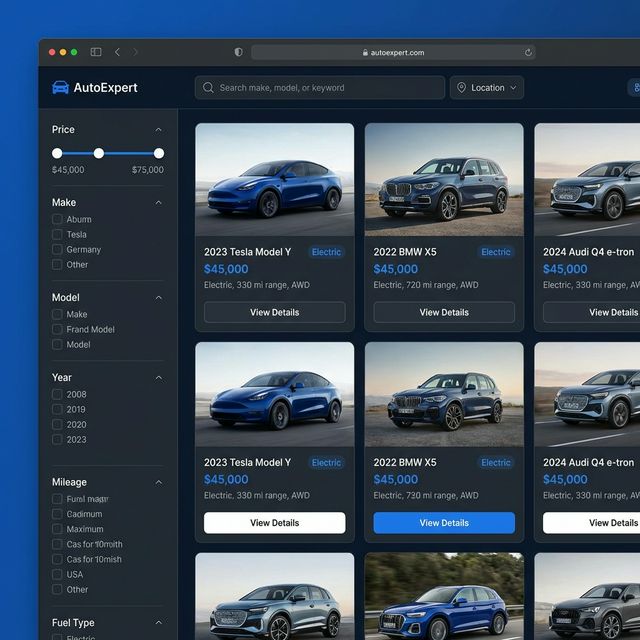640x640 pixels.
Task: Enable the Cadimum mileage checkbox
Action: point(57,514)
